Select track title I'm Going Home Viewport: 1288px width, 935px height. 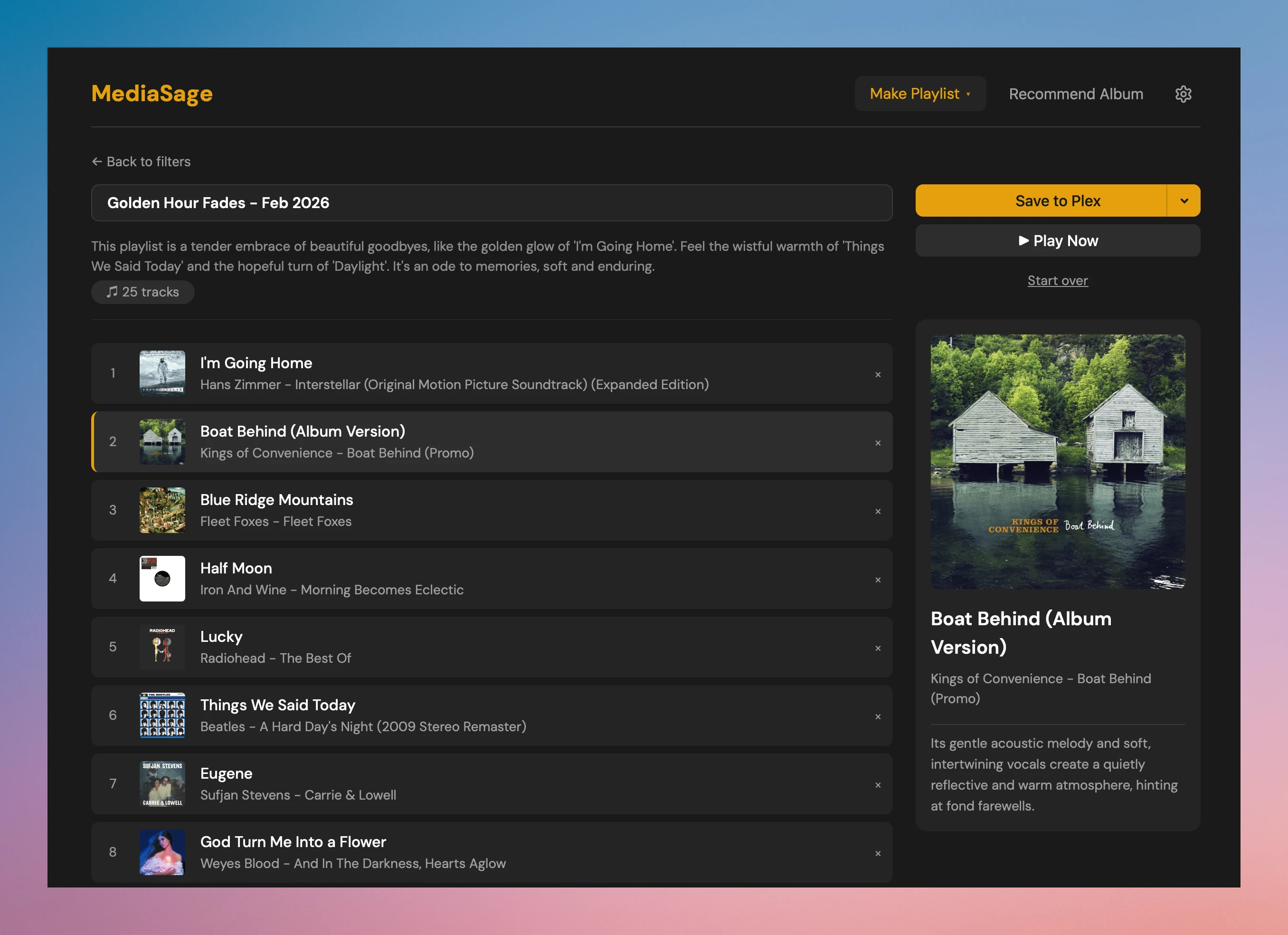pos(256,363)
